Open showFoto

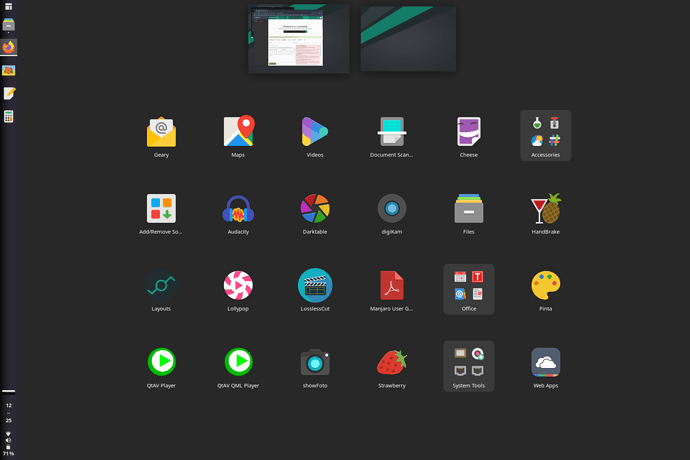315,367
